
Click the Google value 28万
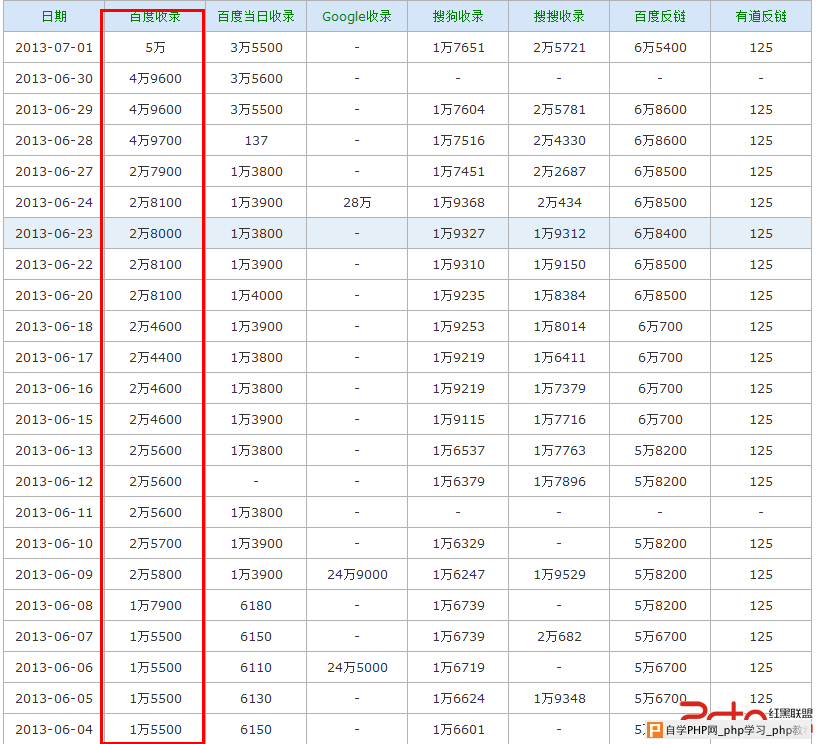coord(357,202)
